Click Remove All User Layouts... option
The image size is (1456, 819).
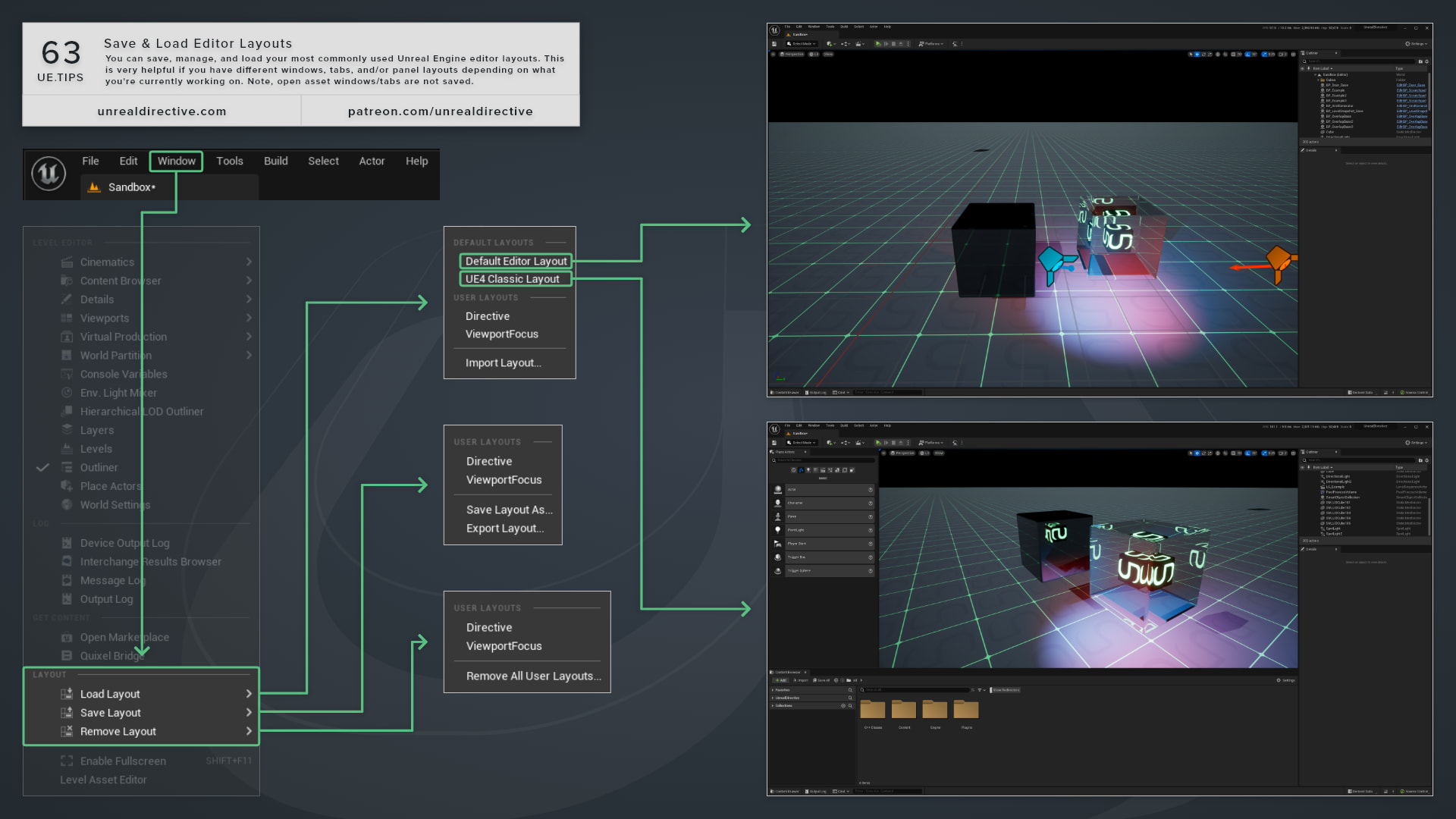(533, 676)
